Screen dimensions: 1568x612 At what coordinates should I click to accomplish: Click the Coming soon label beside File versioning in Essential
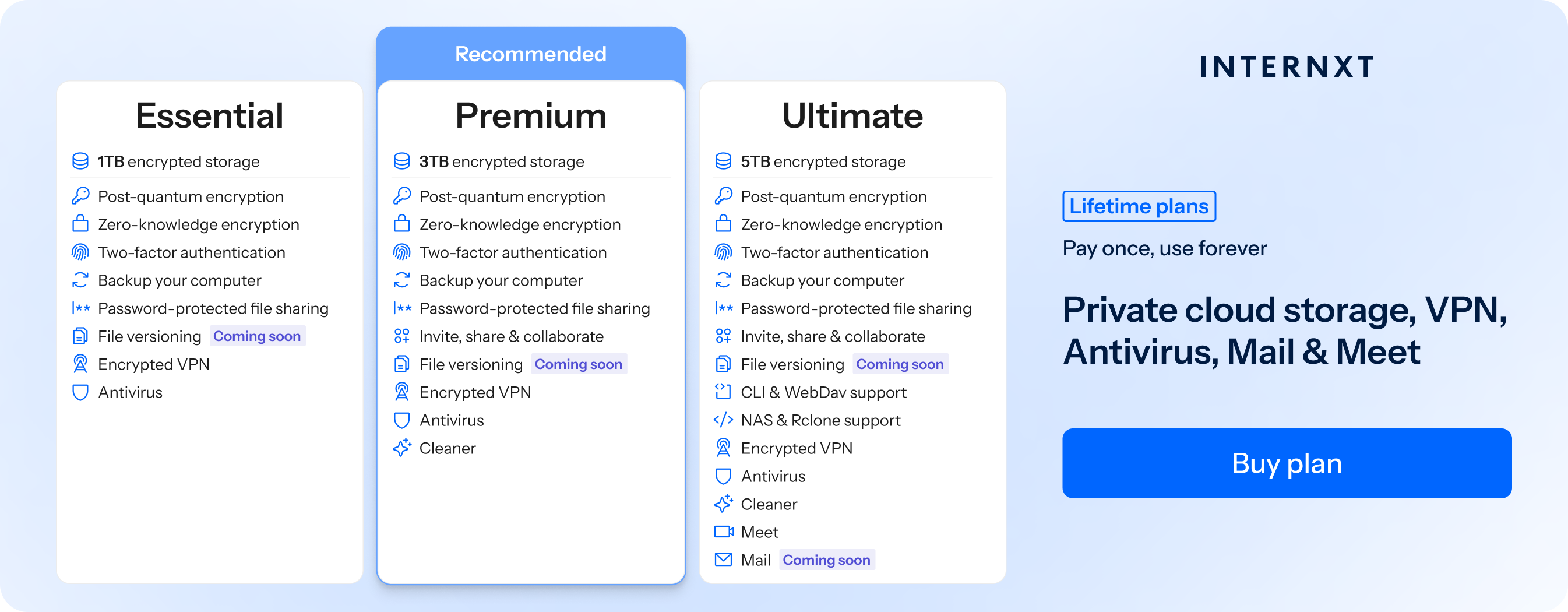[x=257, y=336]
